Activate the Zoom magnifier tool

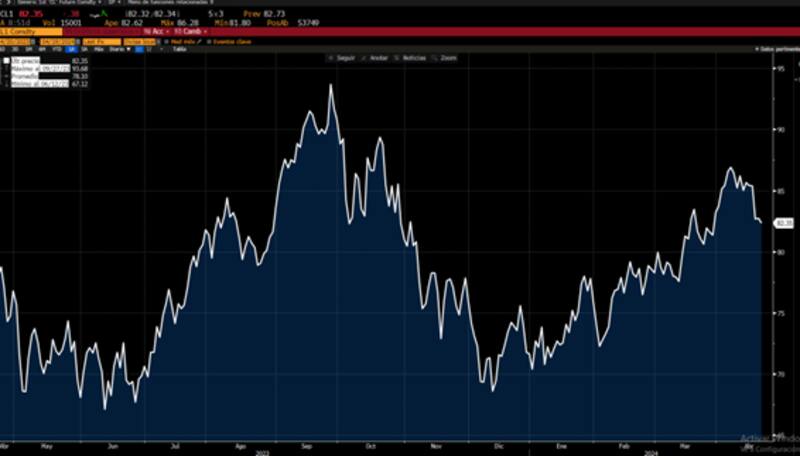click(x=445, y=58)
